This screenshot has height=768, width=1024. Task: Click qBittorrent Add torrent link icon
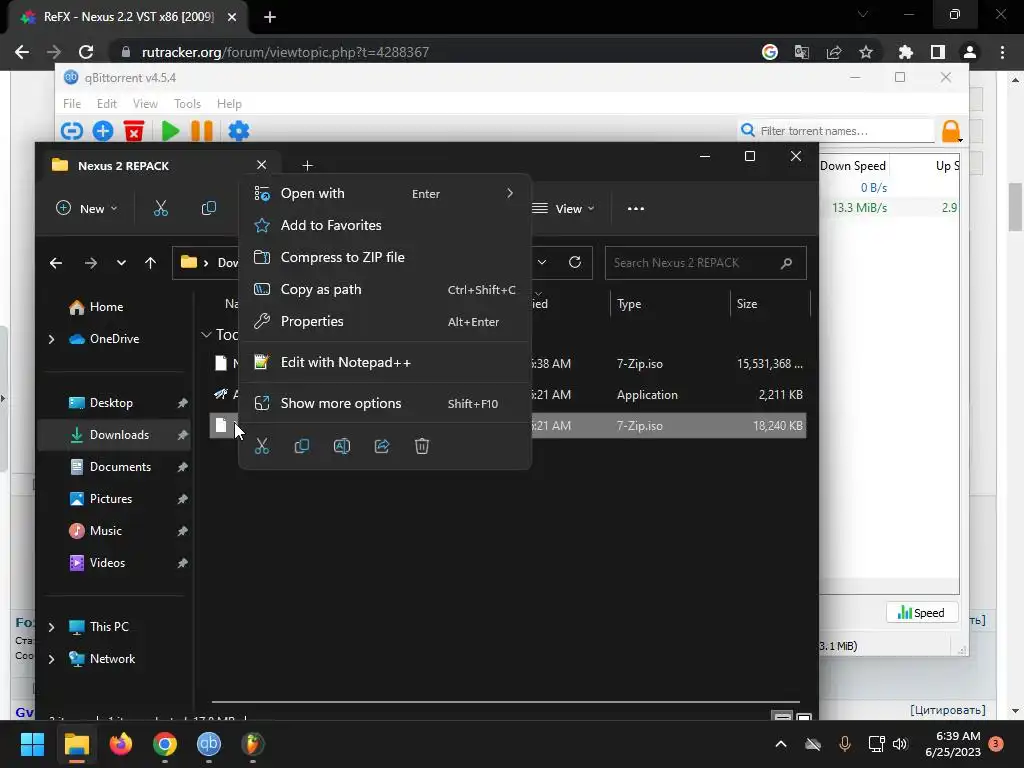pos(72,131)
